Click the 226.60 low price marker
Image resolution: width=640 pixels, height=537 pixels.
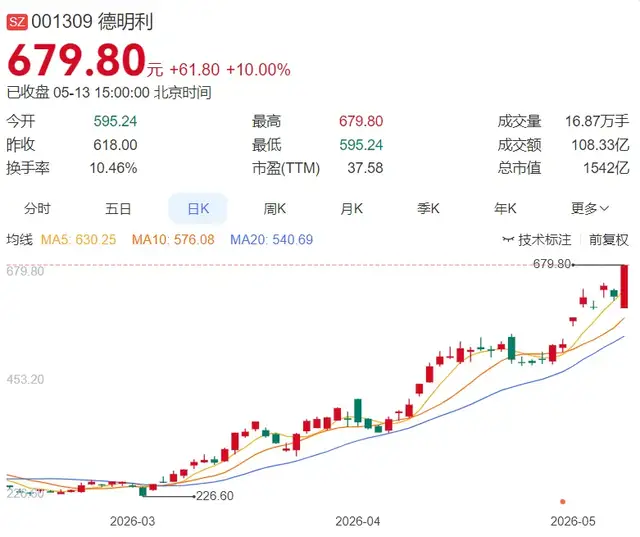coord(215,496)
